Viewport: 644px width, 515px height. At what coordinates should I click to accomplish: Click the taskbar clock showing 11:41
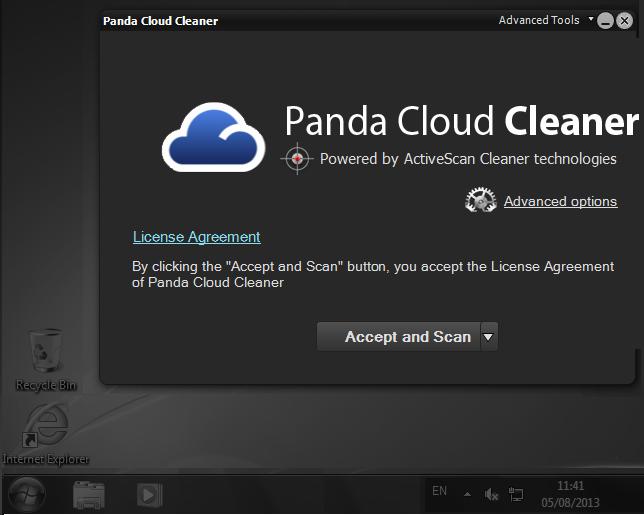(x=570, y=494)
